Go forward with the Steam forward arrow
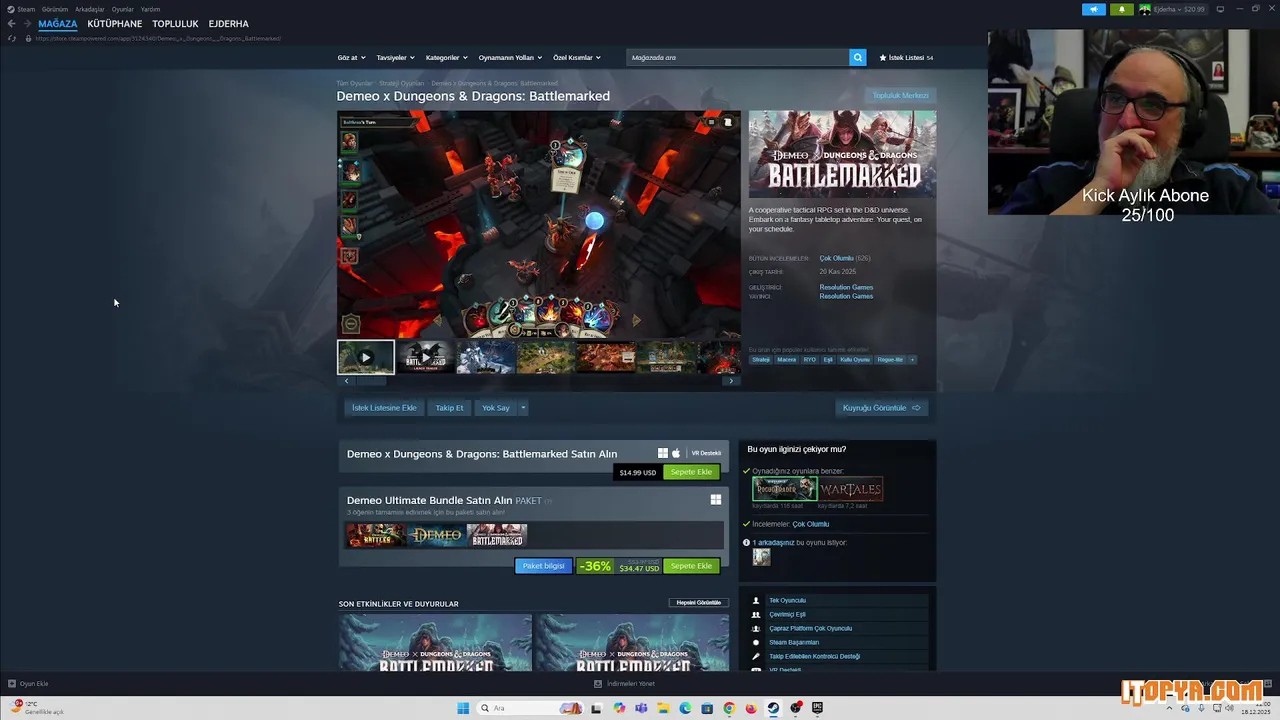 click(x=26, y=24)
